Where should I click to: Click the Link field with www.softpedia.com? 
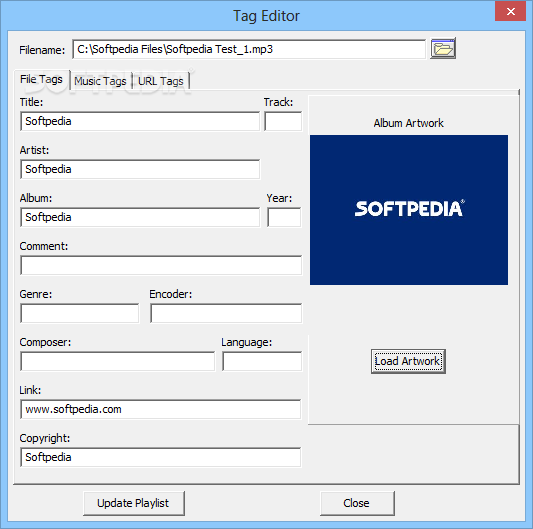[x=161, y=409]
